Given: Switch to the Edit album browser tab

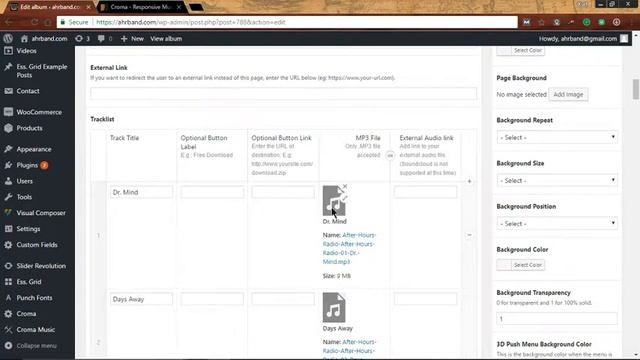Looking at the screenshot, I should [50, 7].
